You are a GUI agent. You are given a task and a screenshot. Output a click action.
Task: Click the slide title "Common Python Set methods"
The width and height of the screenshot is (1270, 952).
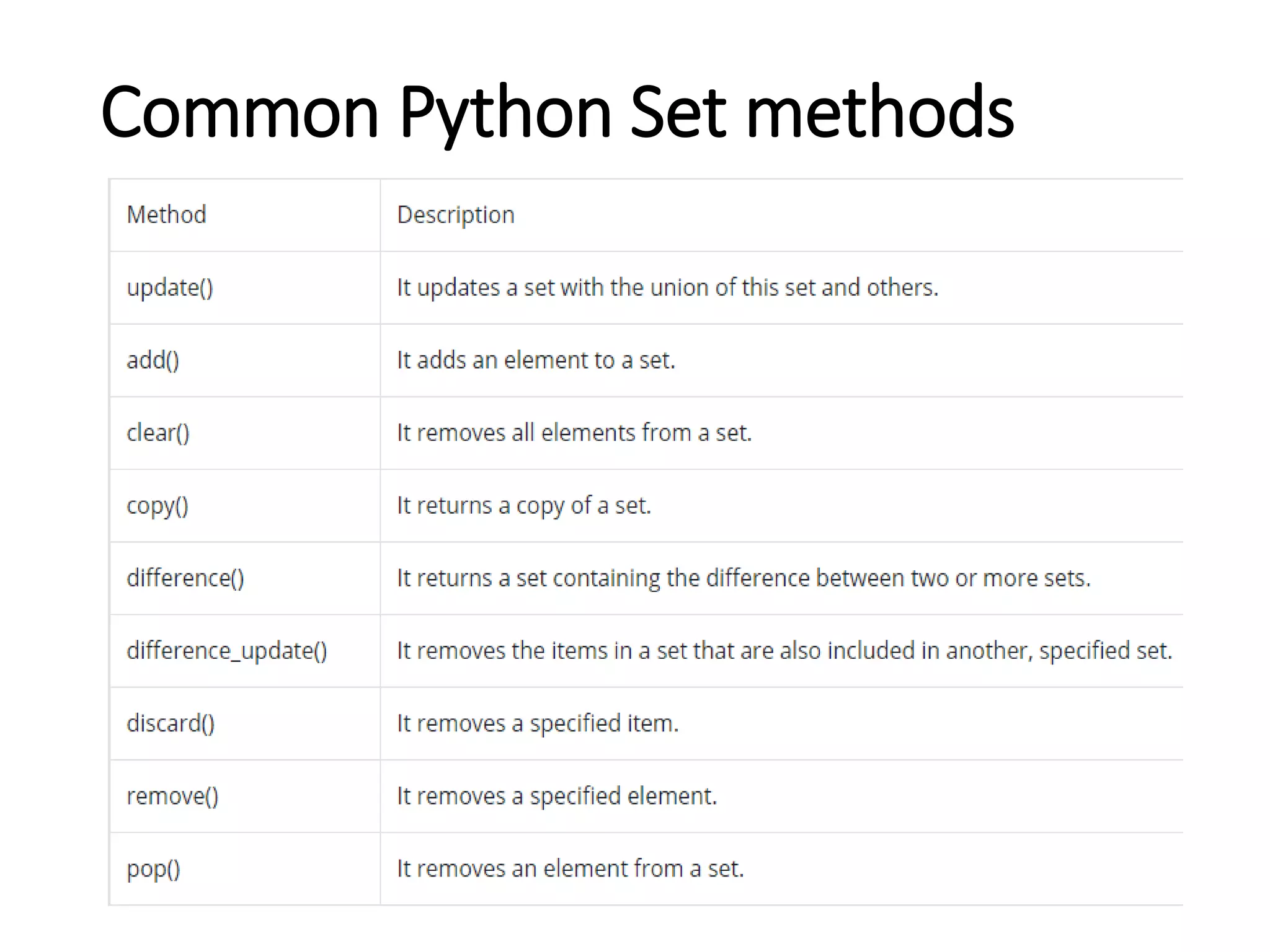click(557, 112)
